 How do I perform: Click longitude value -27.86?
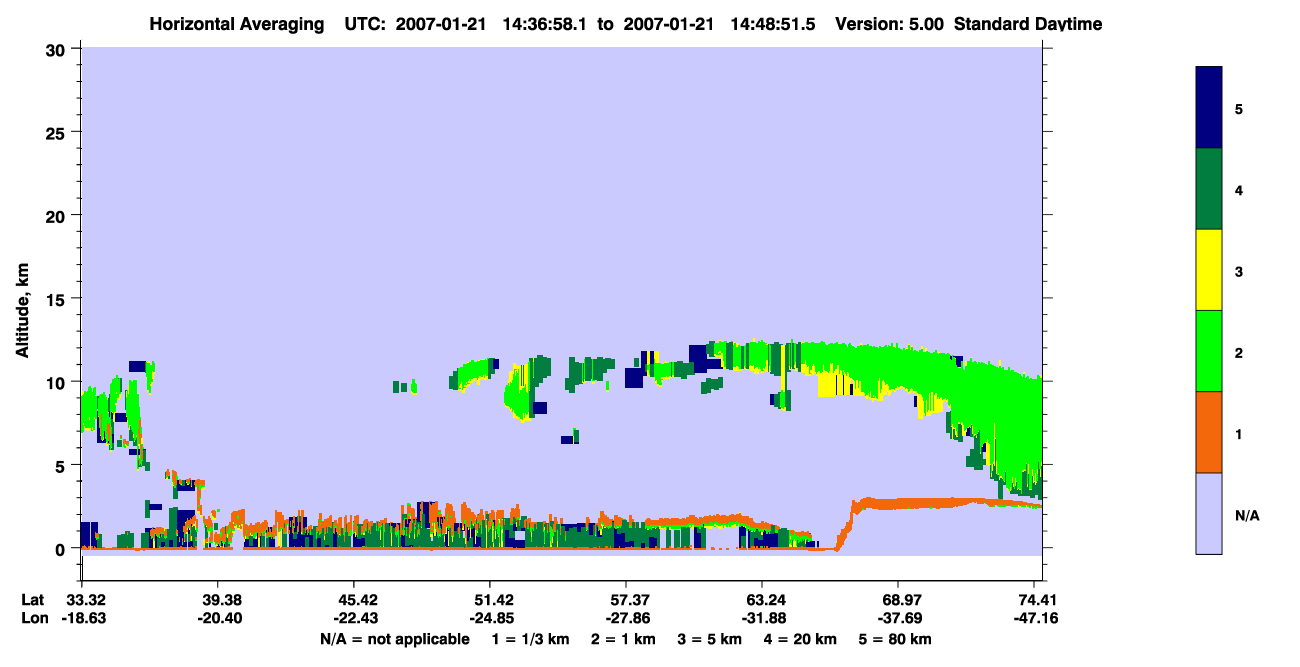pos(626,618)
